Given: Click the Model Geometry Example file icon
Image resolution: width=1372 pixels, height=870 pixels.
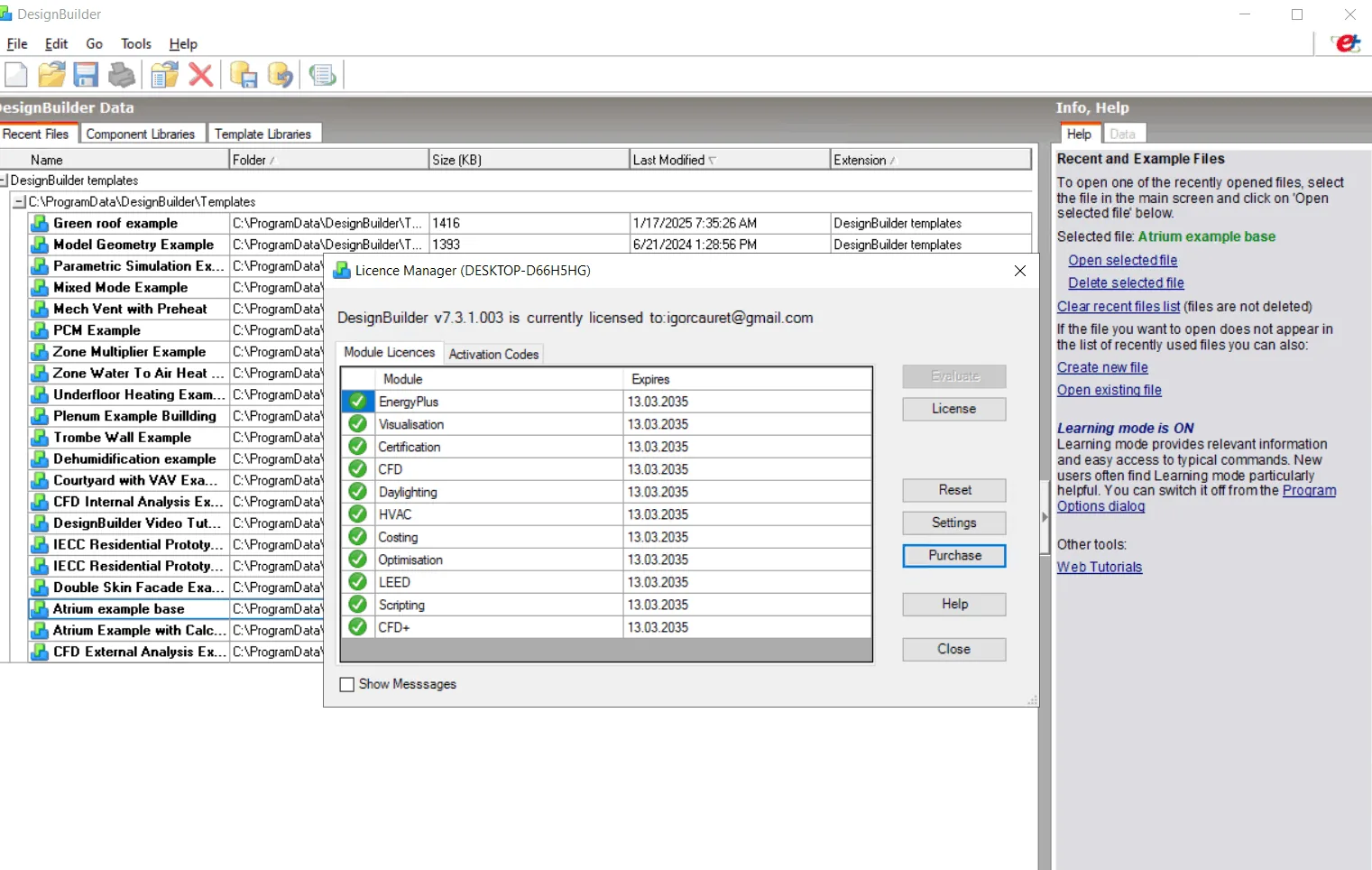Looking at the screenshot, I should pos(40,245).
